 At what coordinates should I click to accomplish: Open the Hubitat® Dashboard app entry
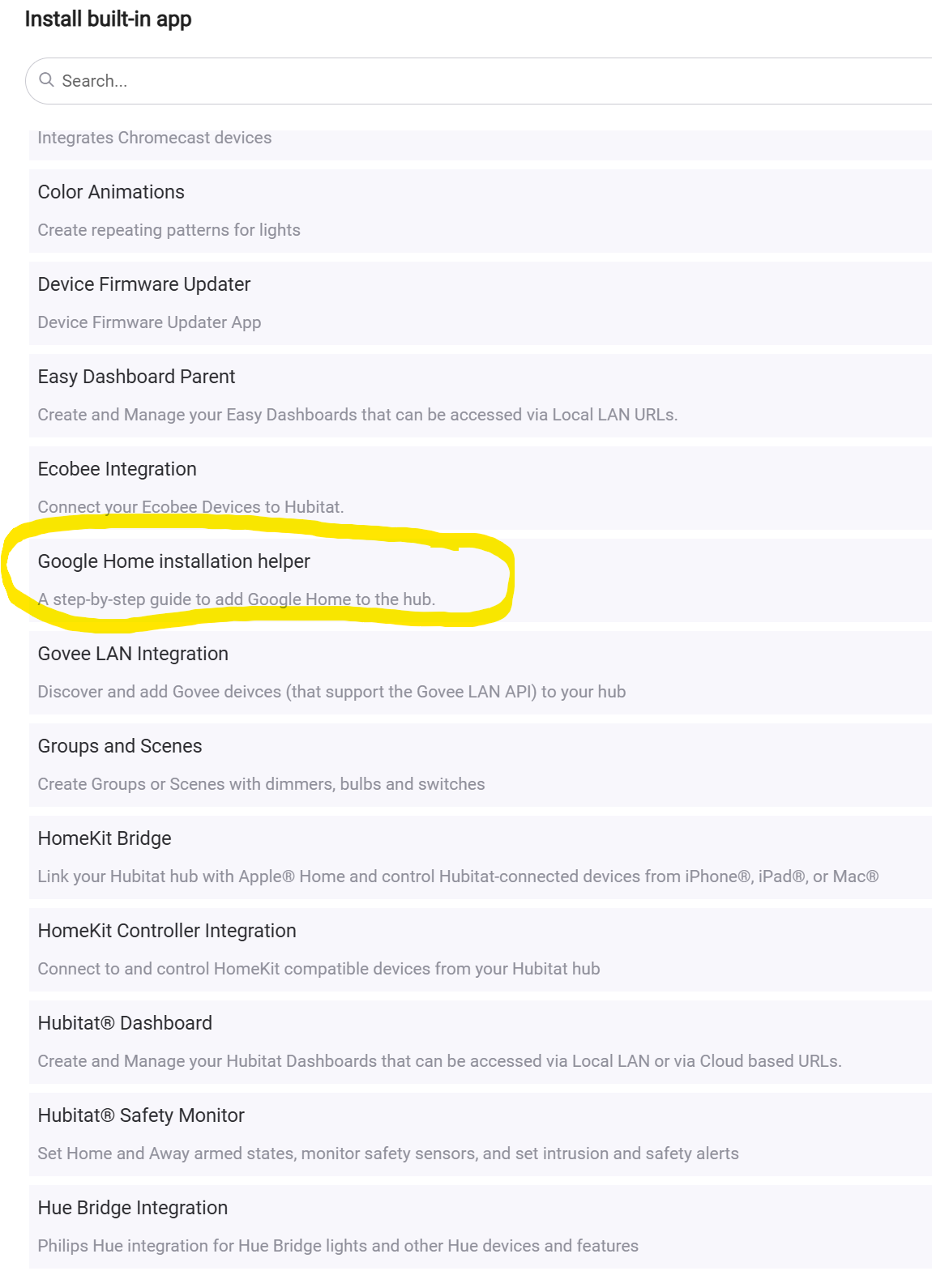click(481, 1042)
